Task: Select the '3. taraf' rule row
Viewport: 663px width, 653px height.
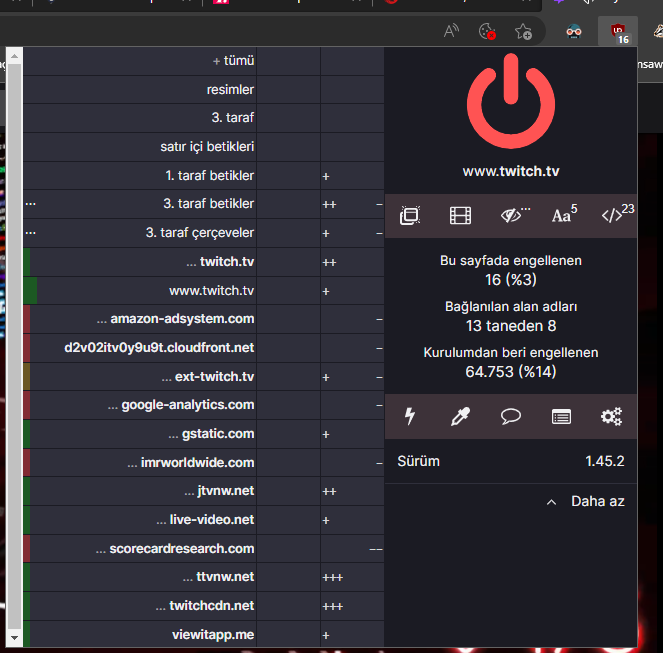Action: point(140,118)
